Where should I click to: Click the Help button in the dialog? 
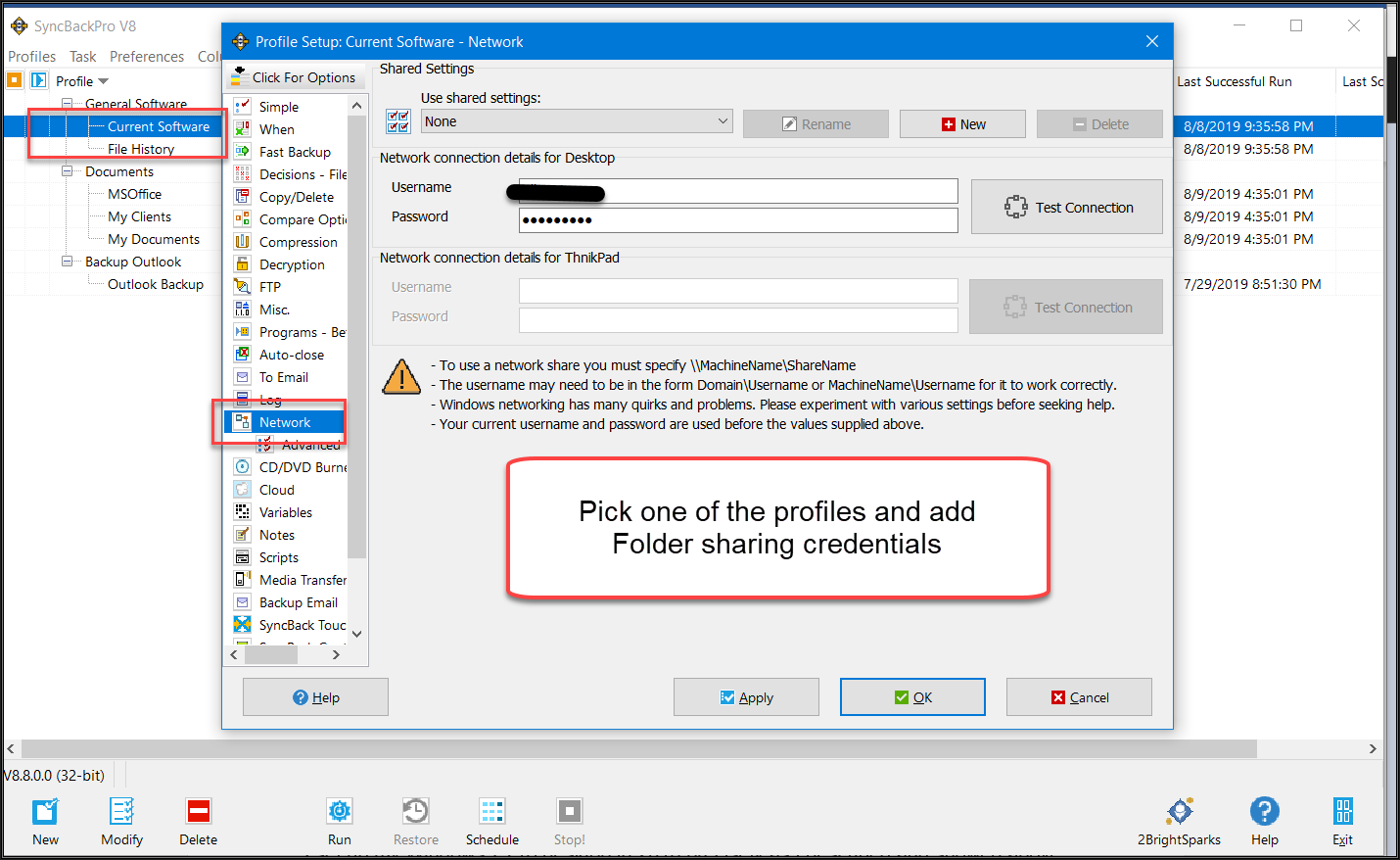pos(315,697)
